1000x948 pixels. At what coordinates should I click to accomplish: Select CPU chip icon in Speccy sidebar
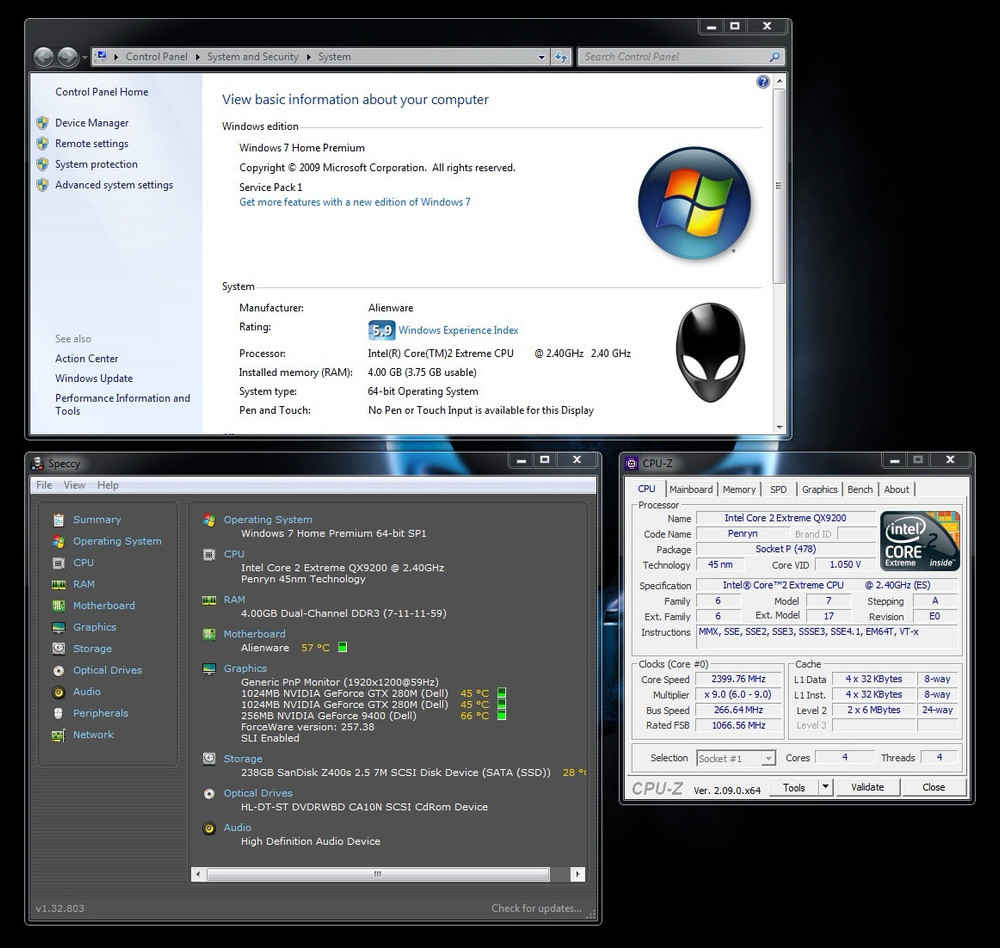[59, 563]
